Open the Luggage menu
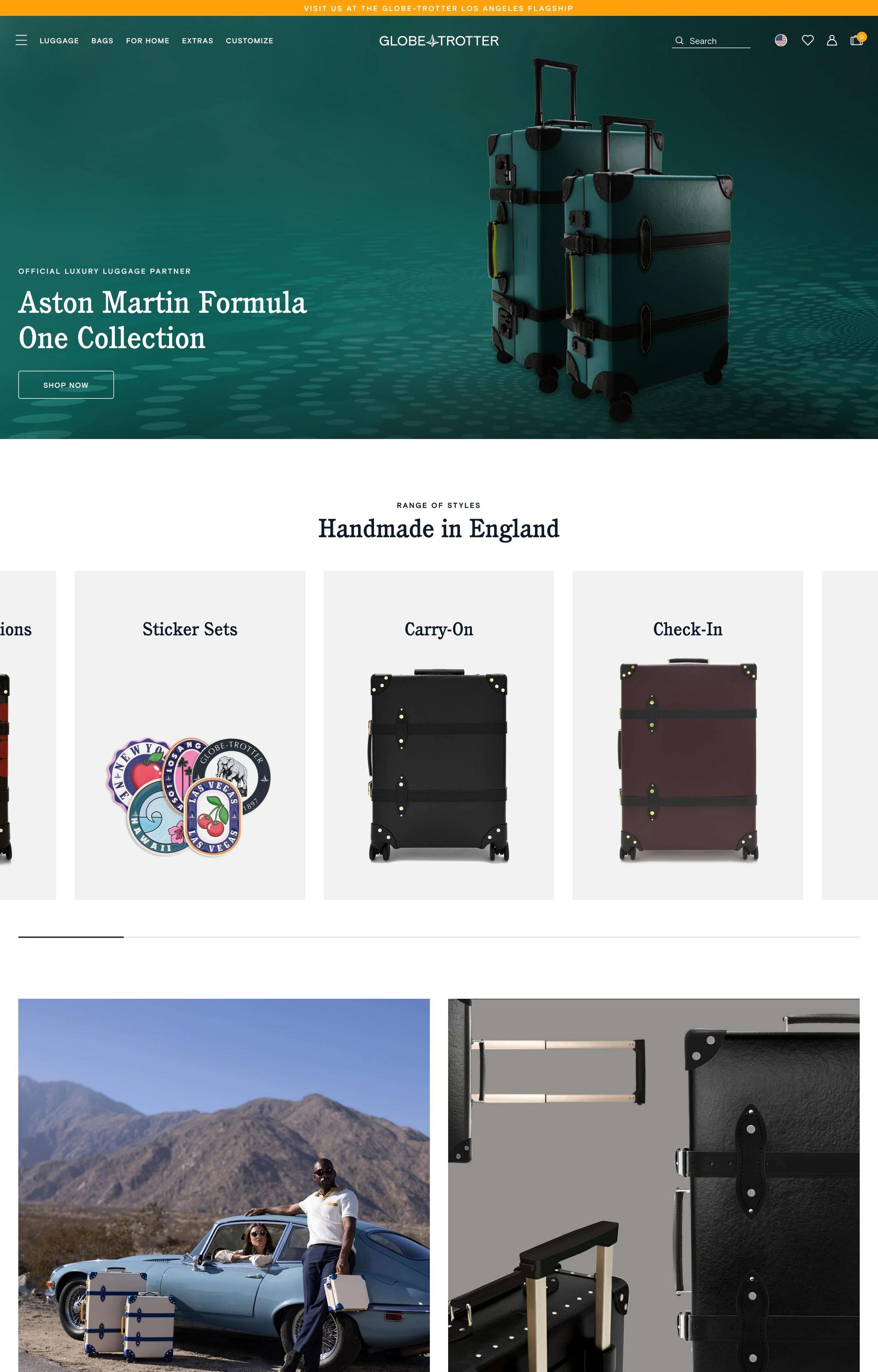The height and width of the screenshot is (1372, 878). pos(59,41)
